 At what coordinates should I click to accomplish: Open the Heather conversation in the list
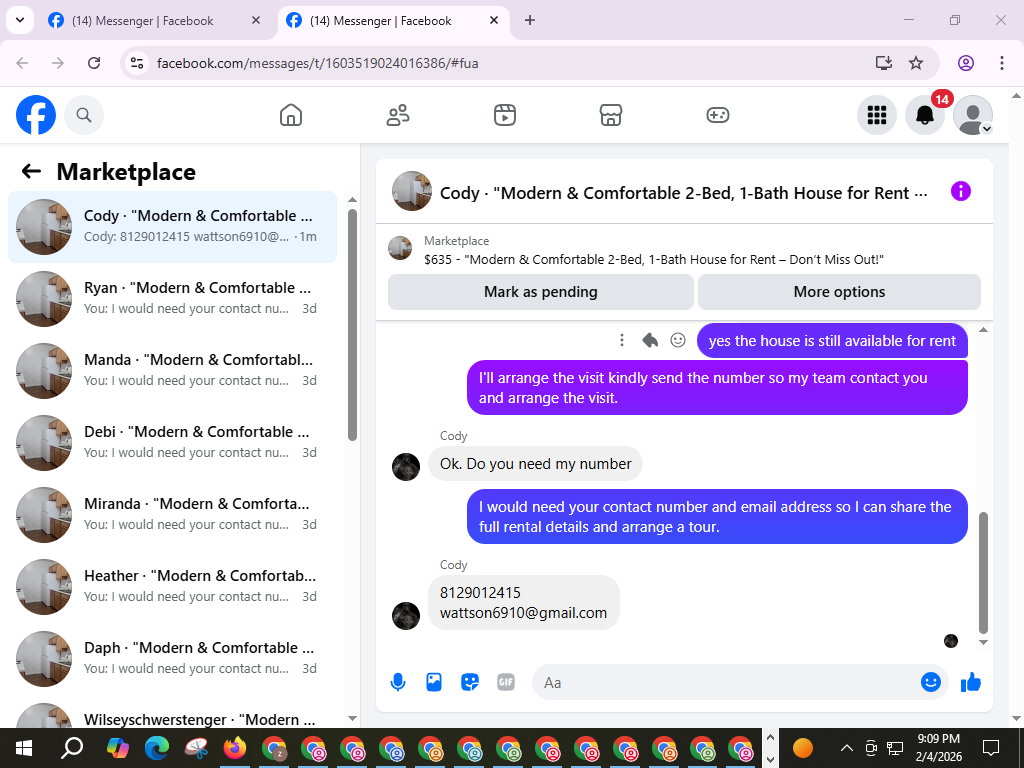[x=172, y=586]
